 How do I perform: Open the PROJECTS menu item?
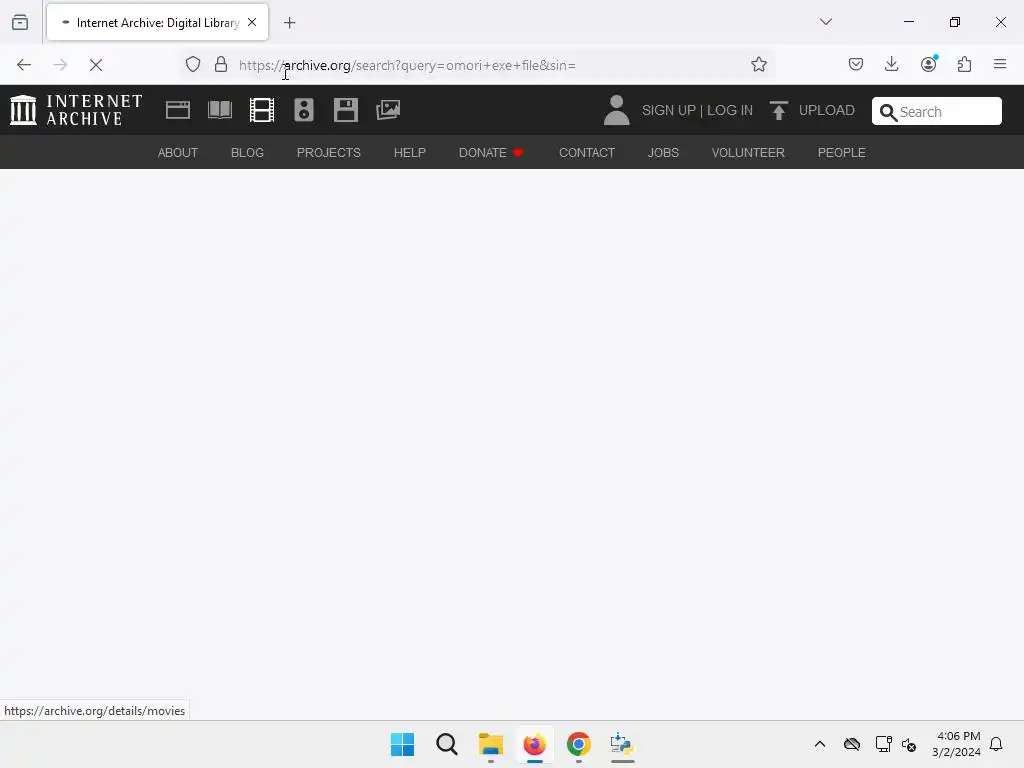click(x=328, y=153)
